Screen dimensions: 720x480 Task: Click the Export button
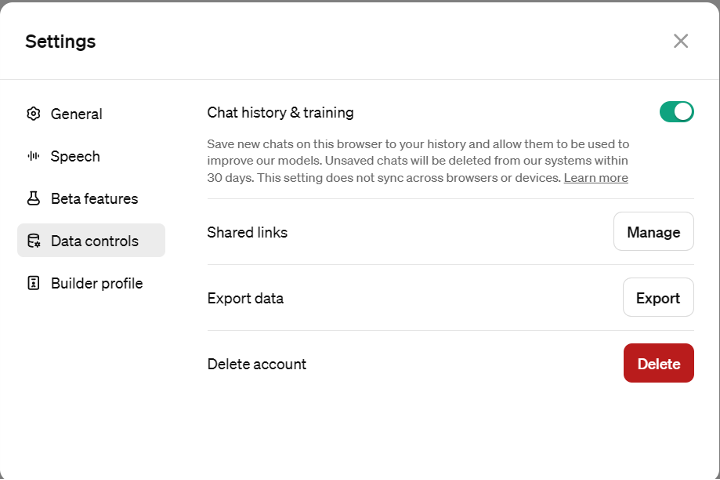658,298
